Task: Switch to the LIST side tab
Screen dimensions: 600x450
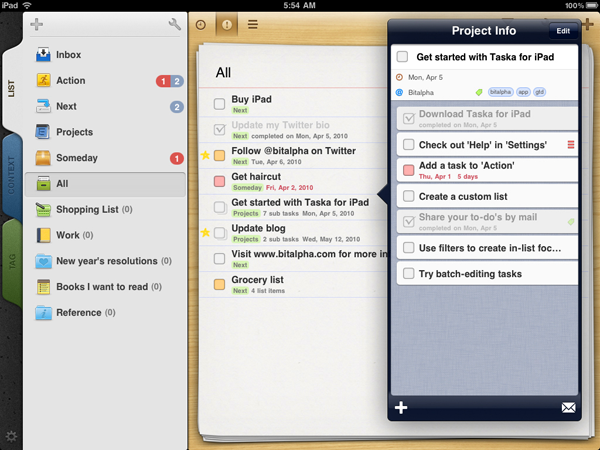Action: coord(11,89)
